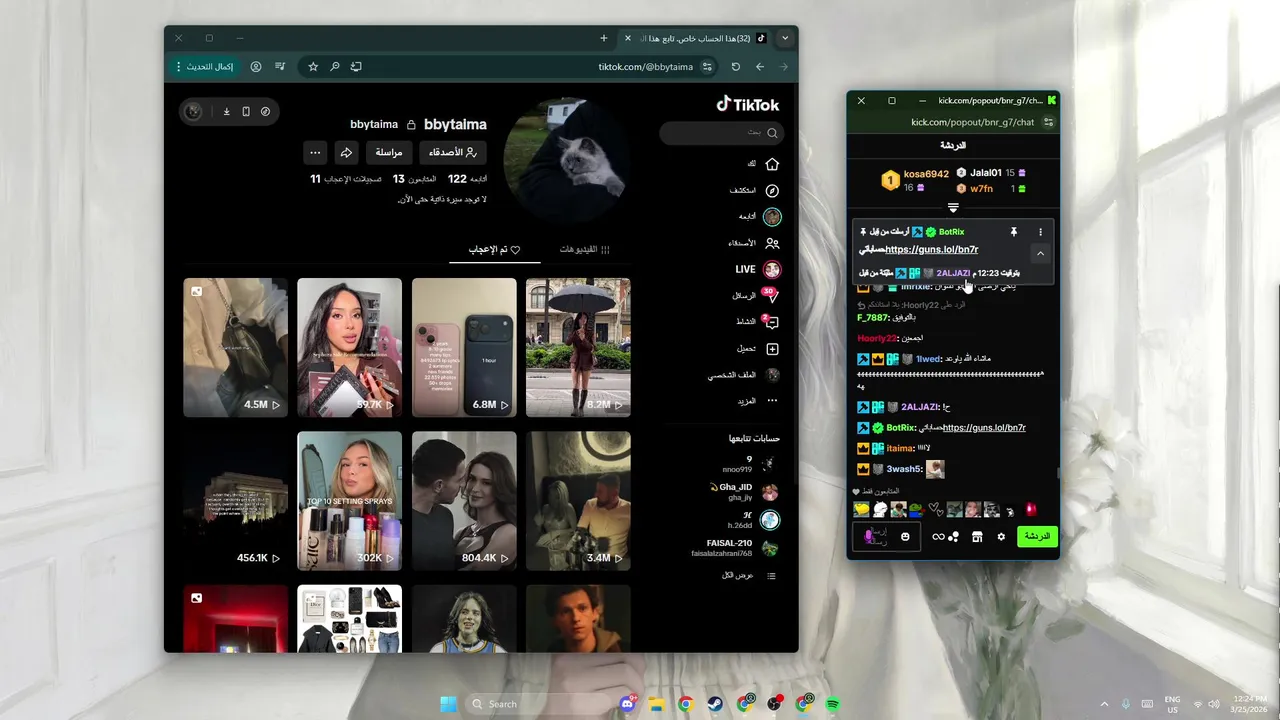Click green chat send button in Kick
1280x720 pixels.
[x=1037, y=537]
